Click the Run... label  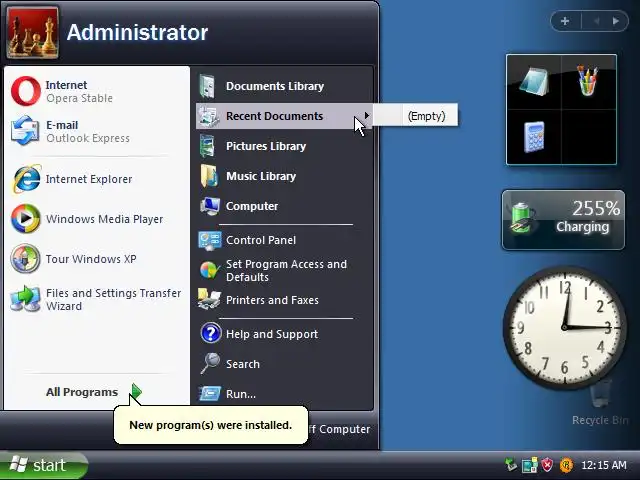(241, 394)
